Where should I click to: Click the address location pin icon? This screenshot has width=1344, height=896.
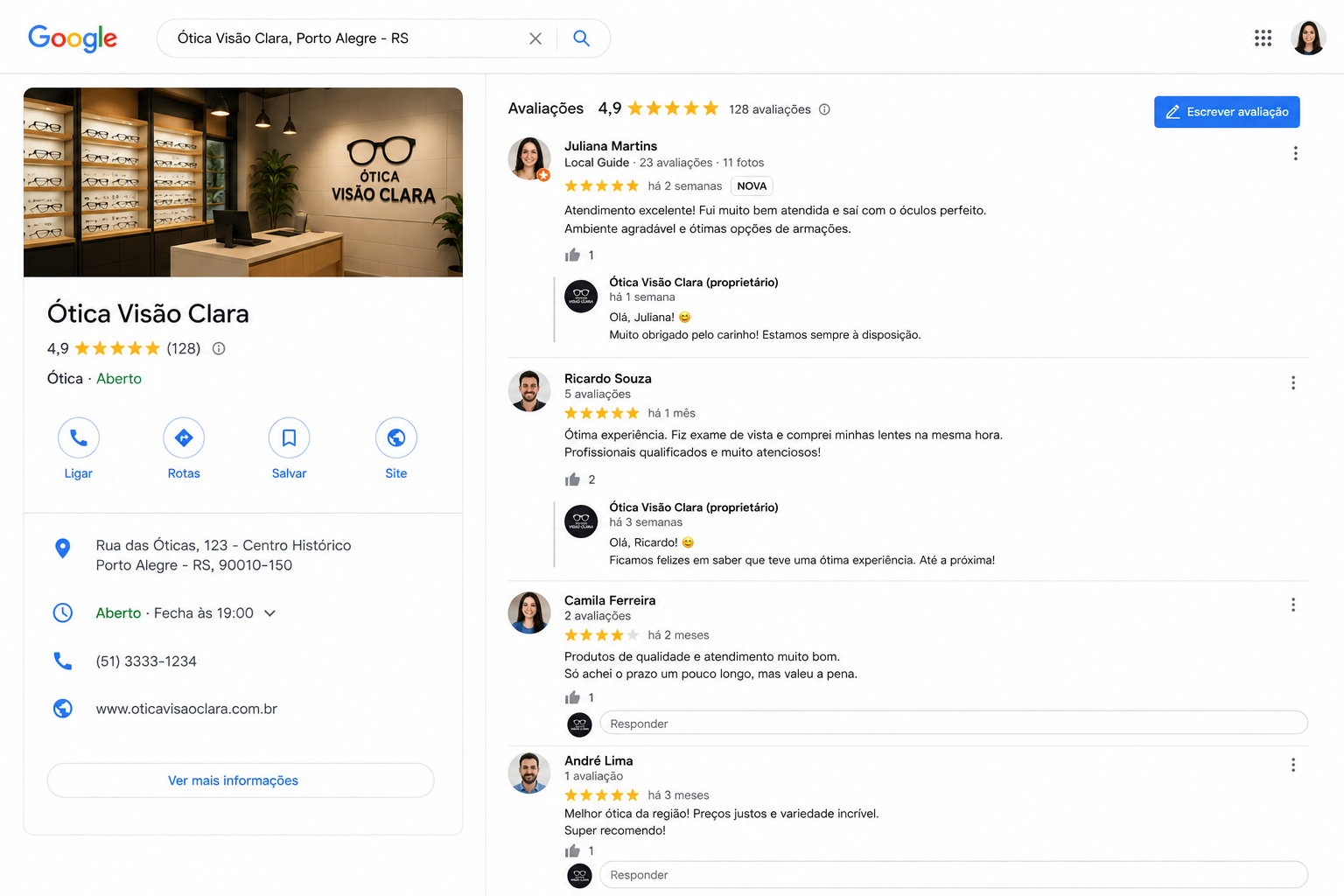click(x=63, y=549)
